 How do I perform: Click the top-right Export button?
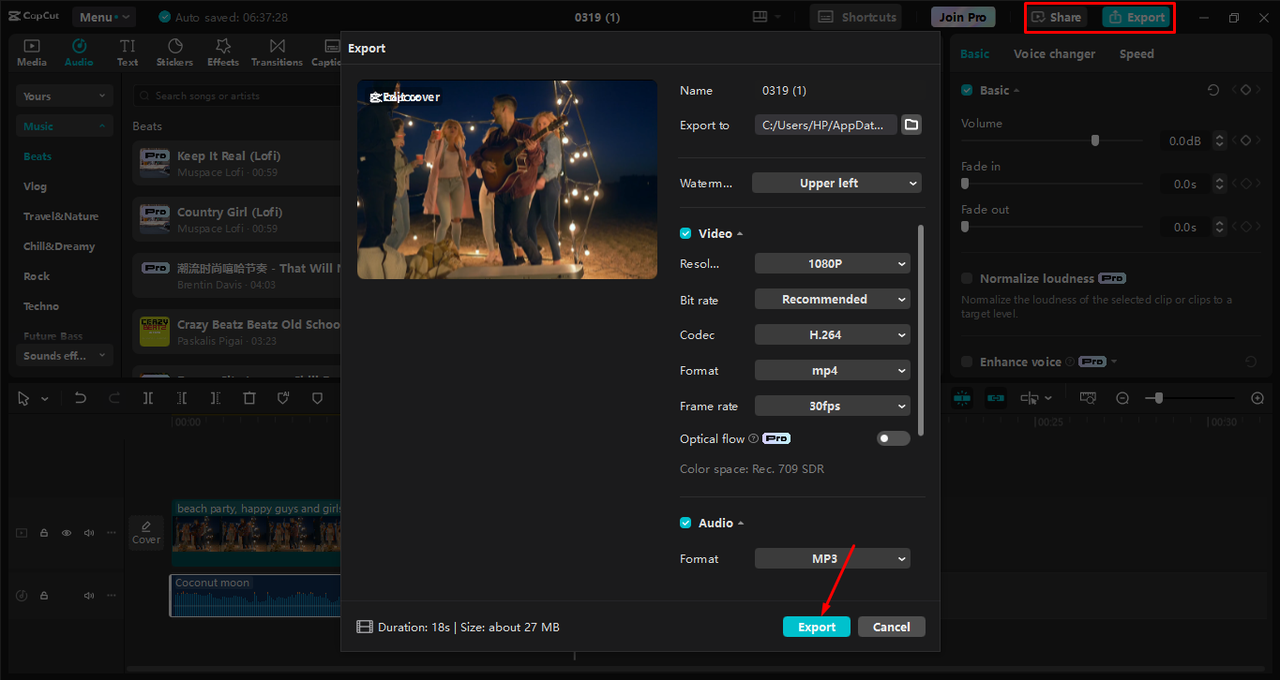(1137, 17)
